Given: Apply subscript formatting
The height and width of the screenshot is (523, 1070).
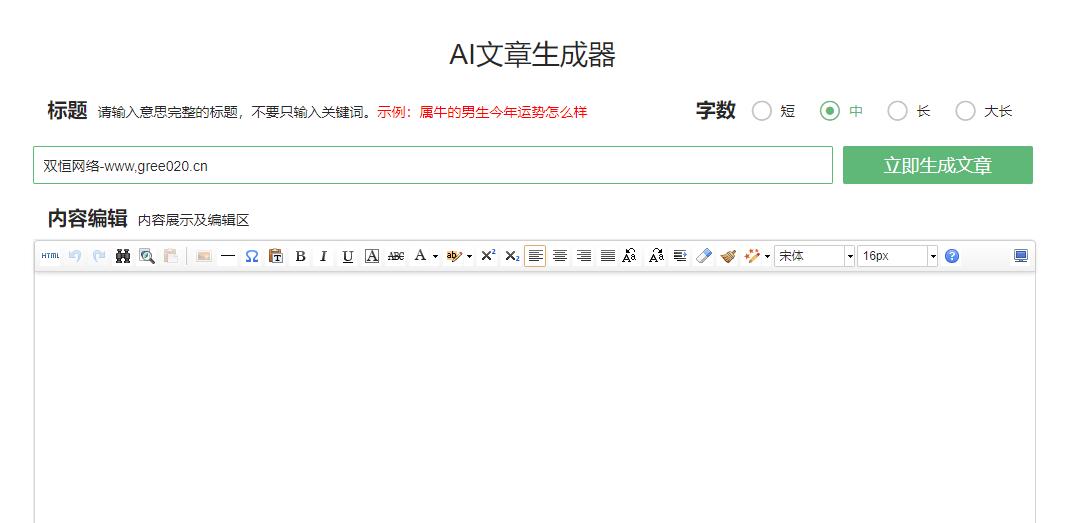Looking at the screenshot, I should pos(512,256).
